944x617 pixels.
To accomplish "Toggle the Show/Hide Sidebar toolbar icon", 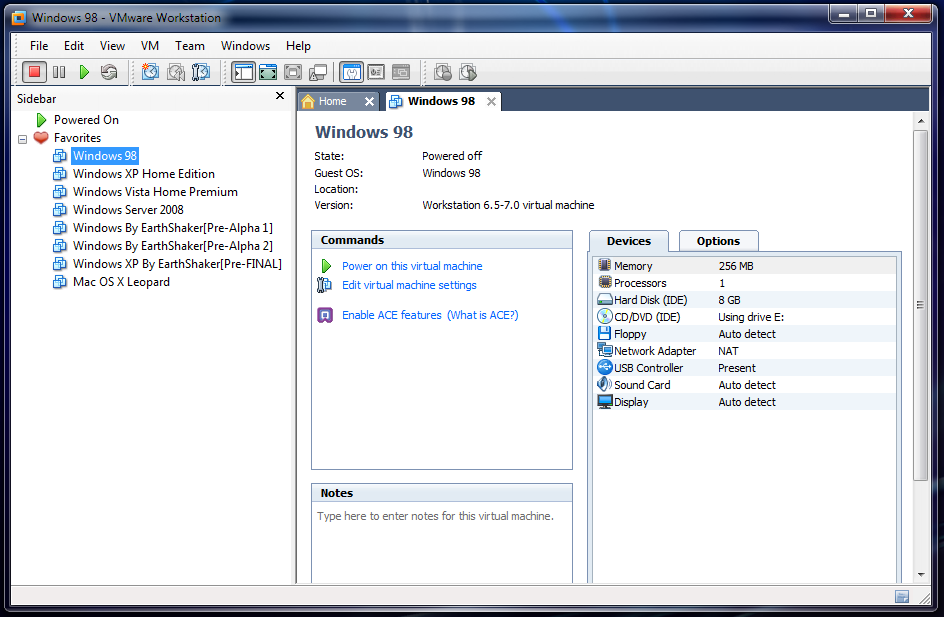I will (x=243, y=72).
